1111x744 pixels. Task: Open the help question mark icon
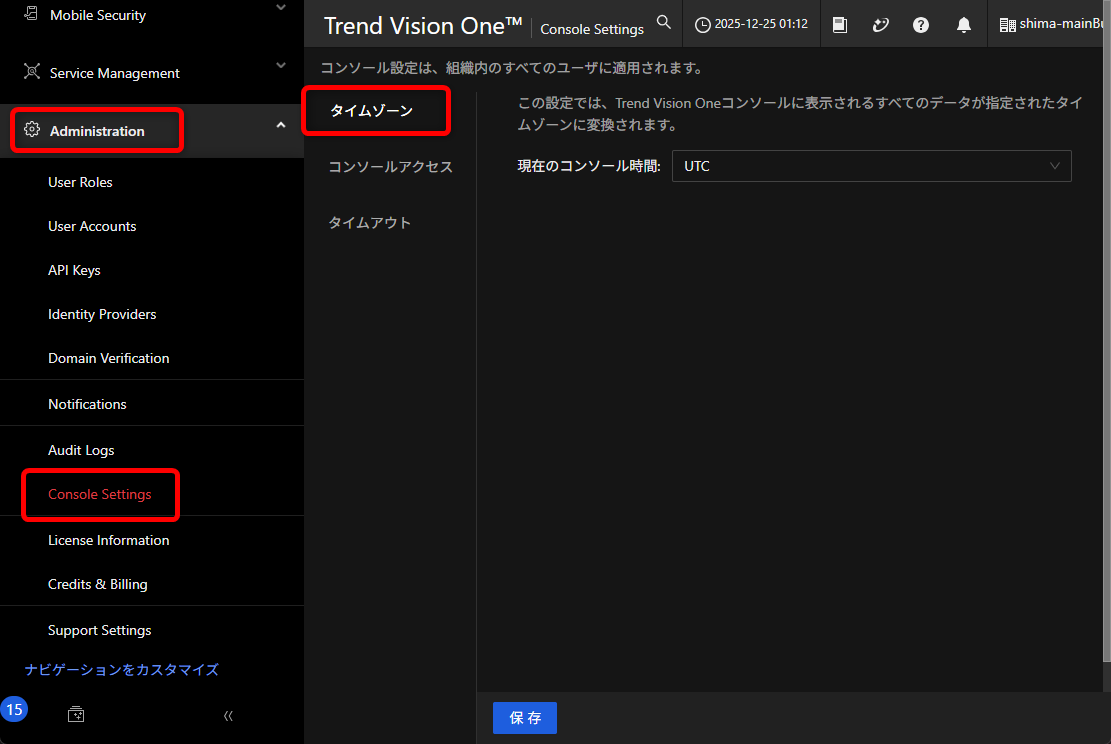(920, 25)
